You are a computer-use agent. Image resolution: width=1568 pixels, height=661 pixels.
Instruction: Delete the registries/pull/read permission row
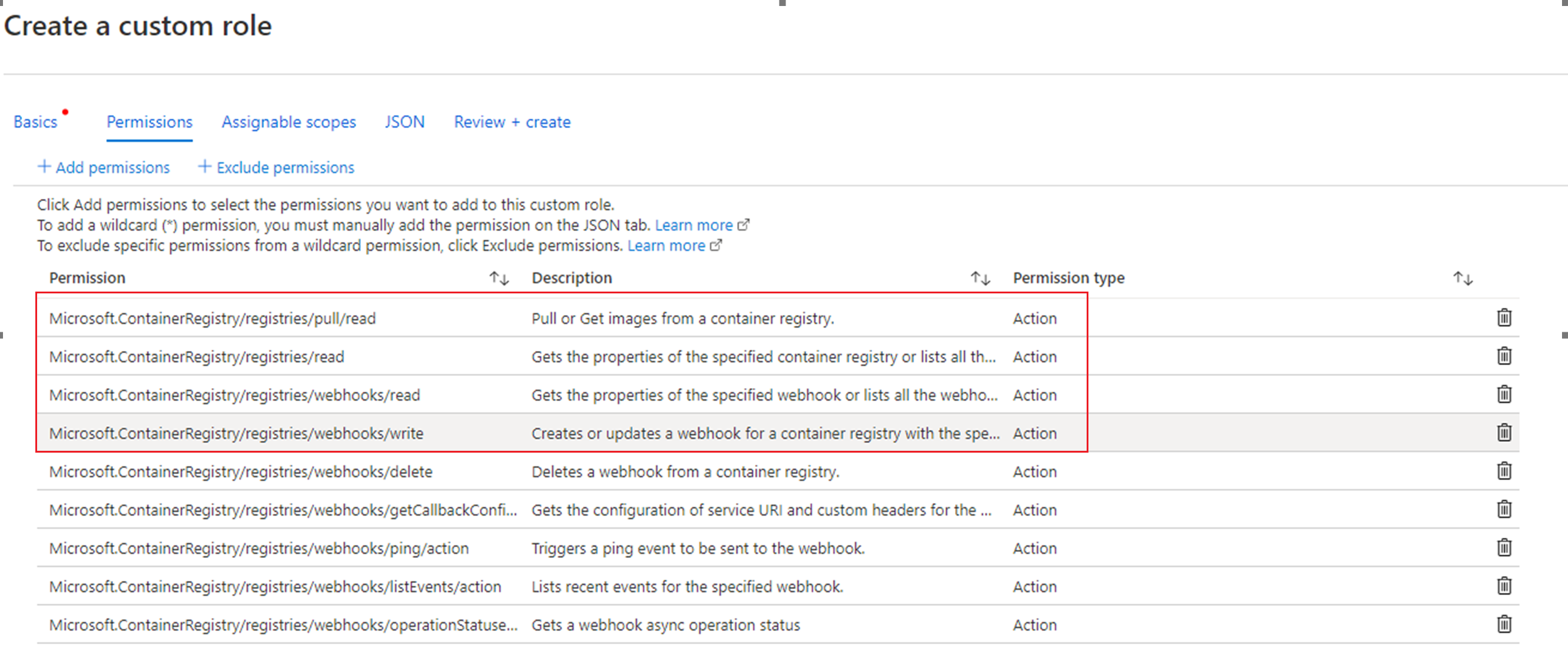point(1503,318)
